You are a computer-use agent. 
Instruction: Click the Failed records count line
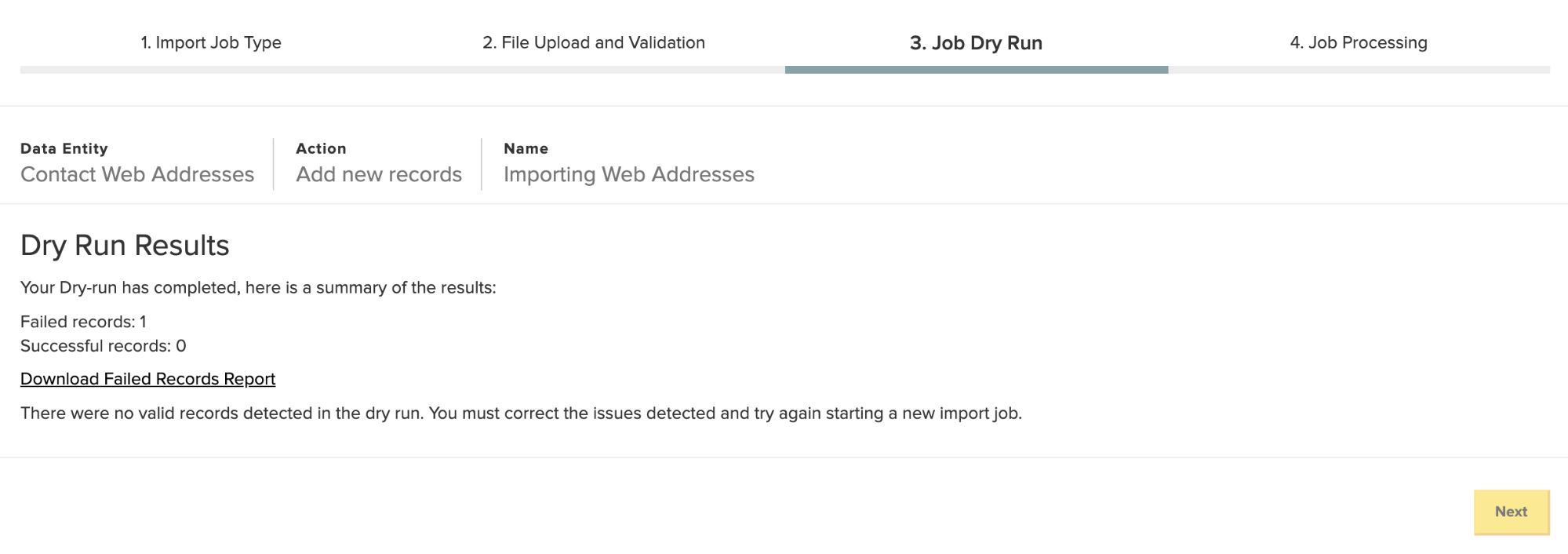tap(83, 322)
